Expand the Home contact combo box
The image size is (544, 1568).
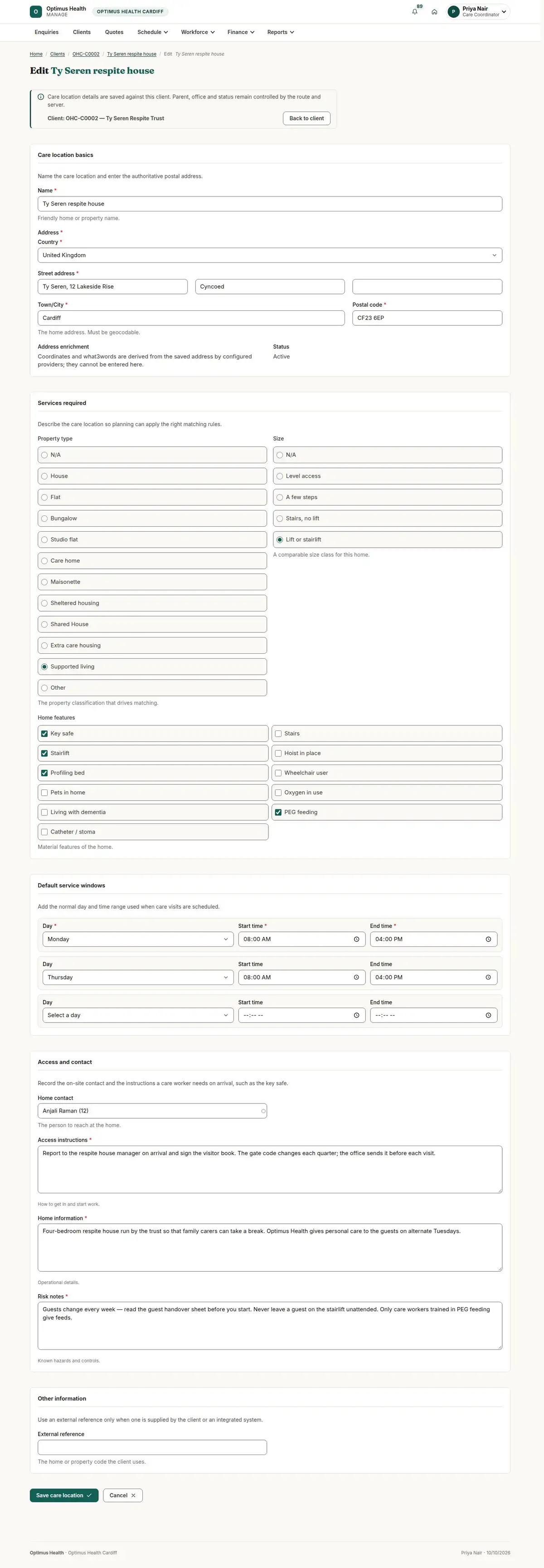coord(152,1111)
